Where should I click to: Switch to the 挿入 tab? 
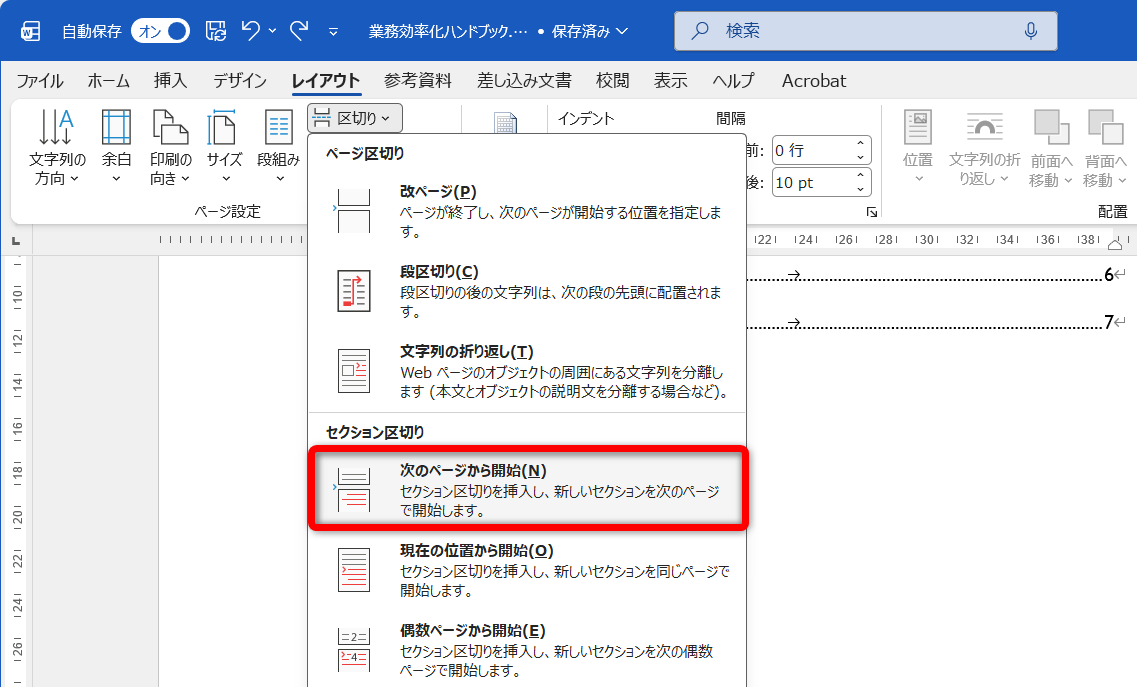[170, 81]
